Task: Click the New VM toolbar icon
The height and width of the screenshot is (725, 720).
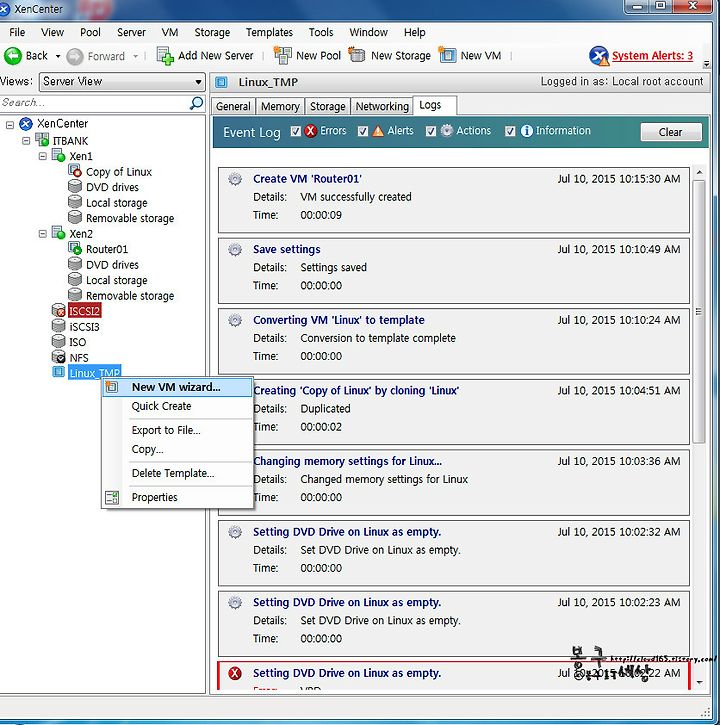Action: click(447, 55)
